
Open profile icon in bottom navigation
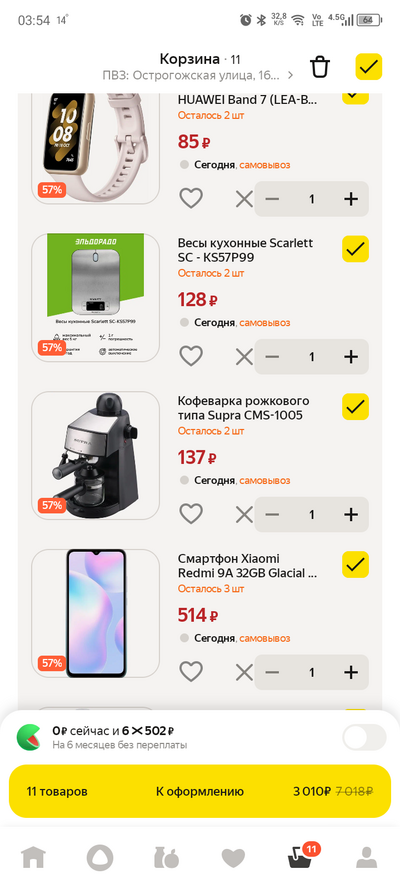(x=367, y=857)
